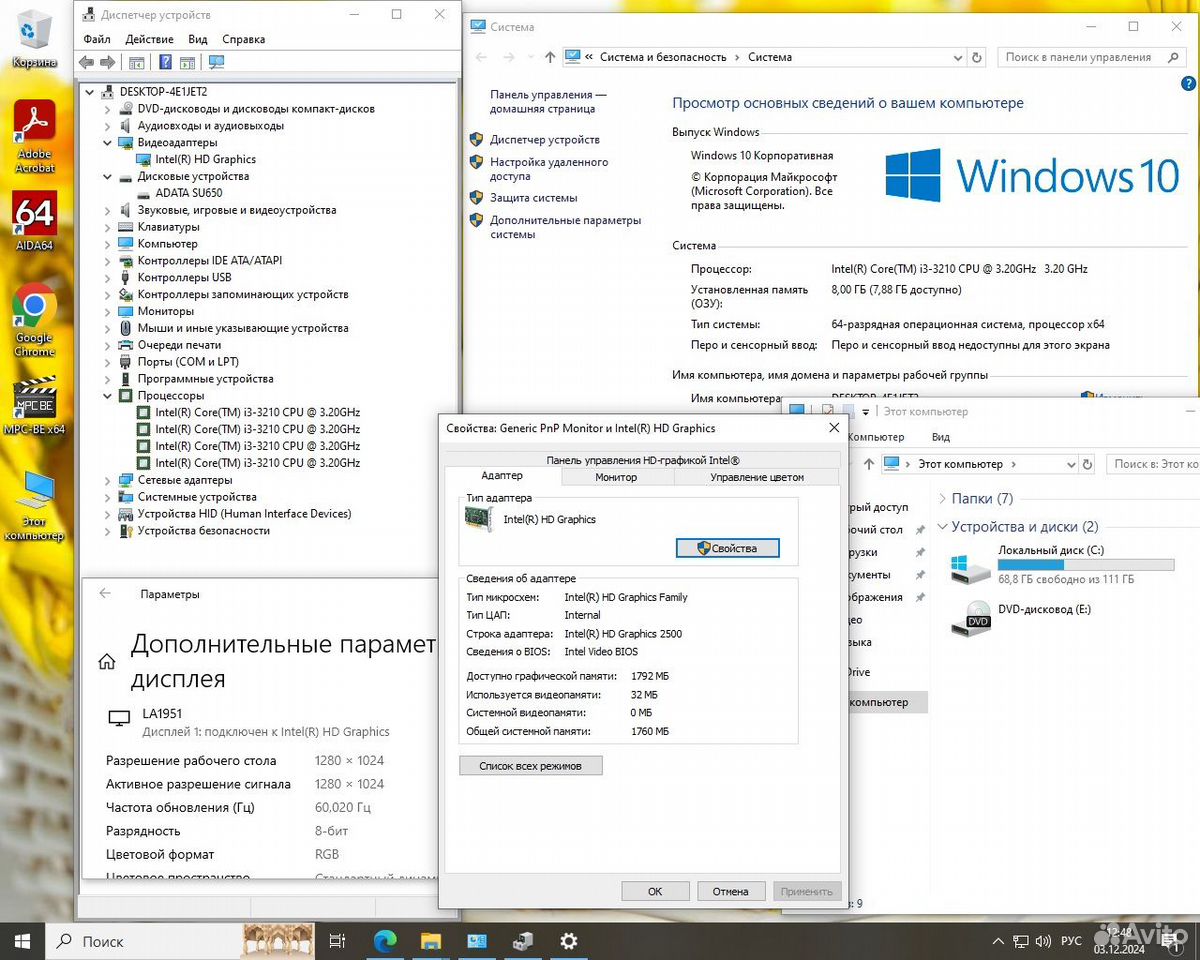The height and width of the screenshot is (960, 1200).
Task: Open the Справка menu in Device Manager
Action: (x=244, y=39)
